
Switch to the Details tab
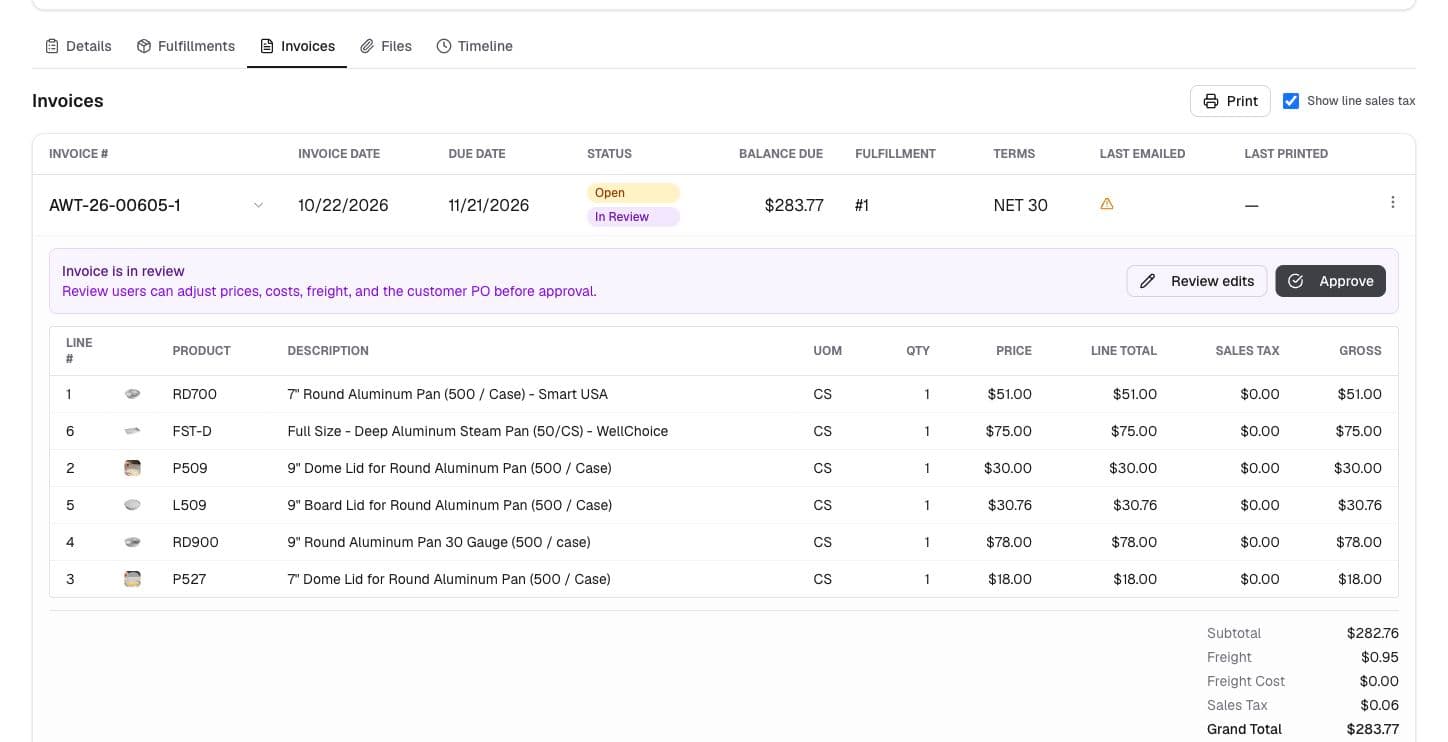click(x=79, y=46)
